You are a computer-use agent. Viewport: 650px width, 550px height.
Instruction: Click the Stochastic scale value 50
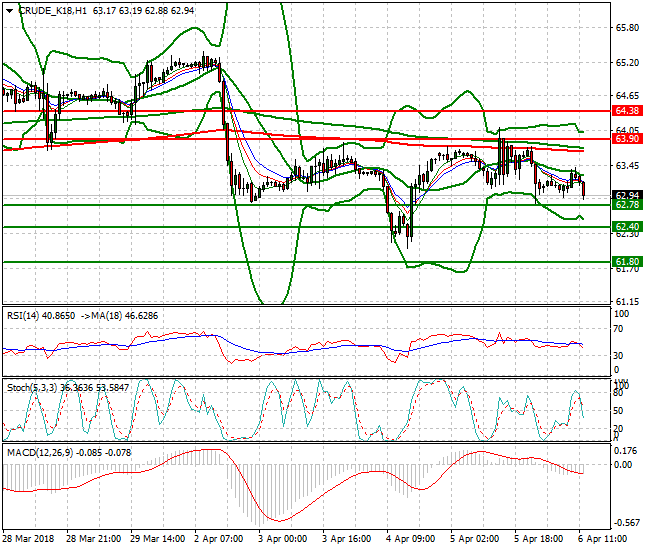[x=618, y=411]
